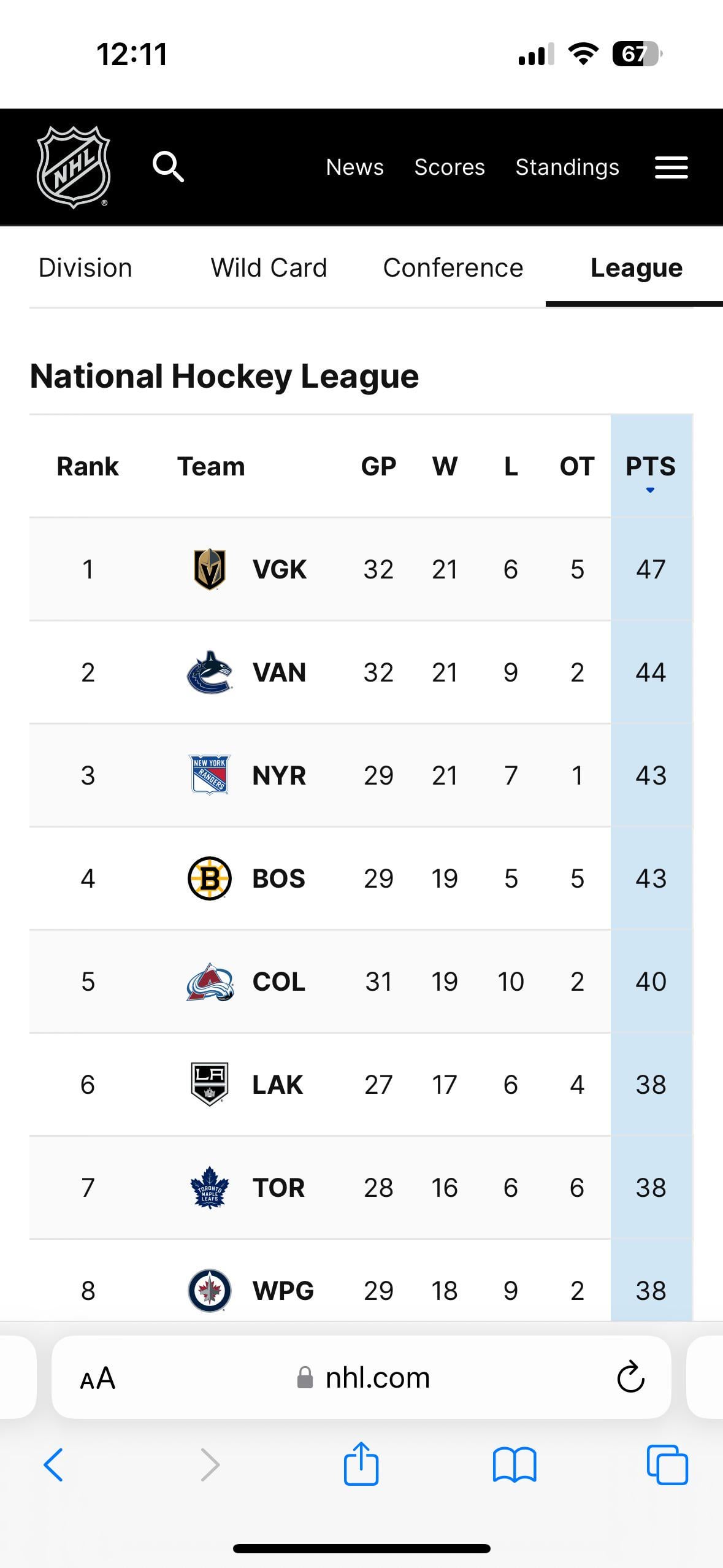Tap the Safari share icon

pos(361,1464)
